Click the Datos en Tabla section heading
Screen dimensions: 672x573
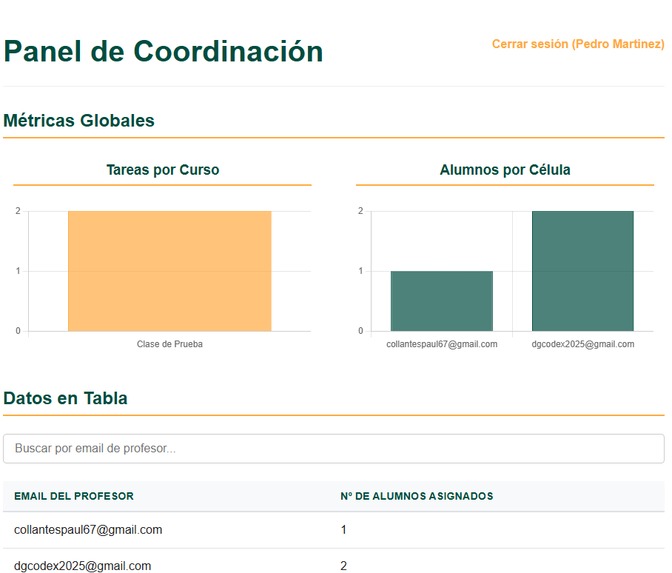click(66, 398)
